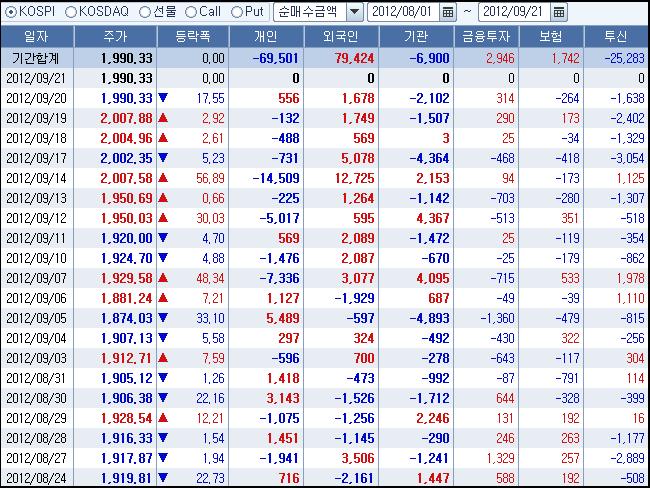Click the date cell 2012/08/24
The width and height of the screenshot is (650, 488).
36,478
